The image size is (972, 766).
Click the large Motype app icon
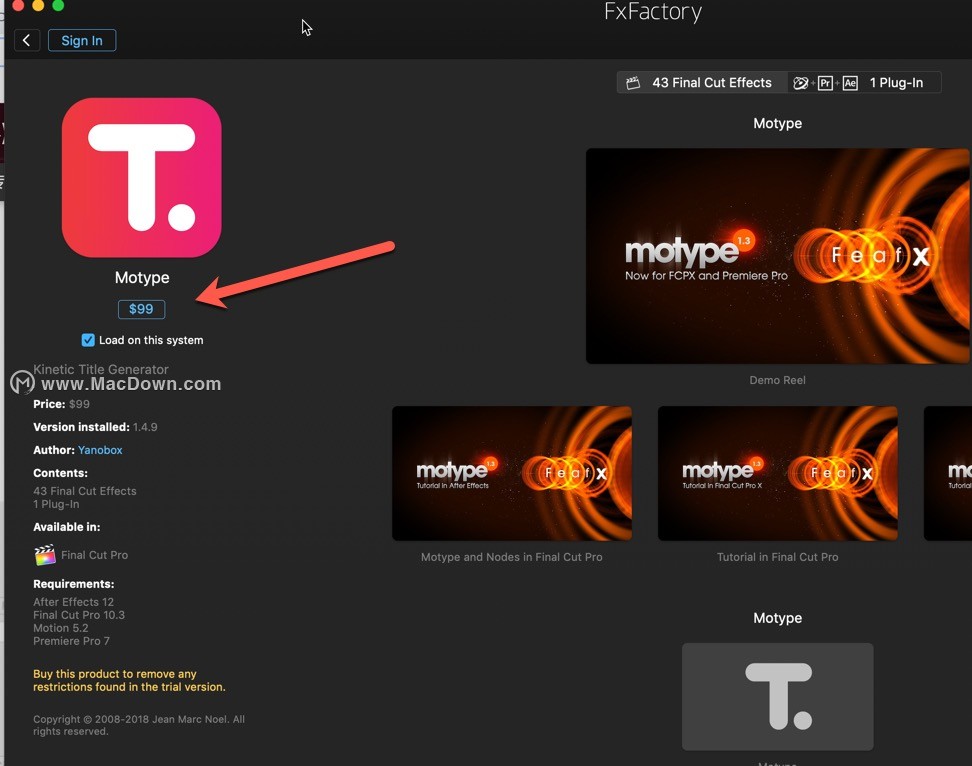(141, 177)
